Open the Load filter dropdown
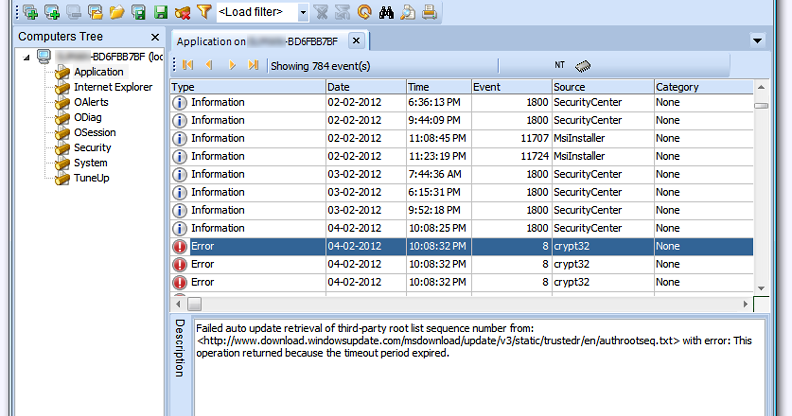This screenshot has width=792, height=416. click(x=303, y=12)
